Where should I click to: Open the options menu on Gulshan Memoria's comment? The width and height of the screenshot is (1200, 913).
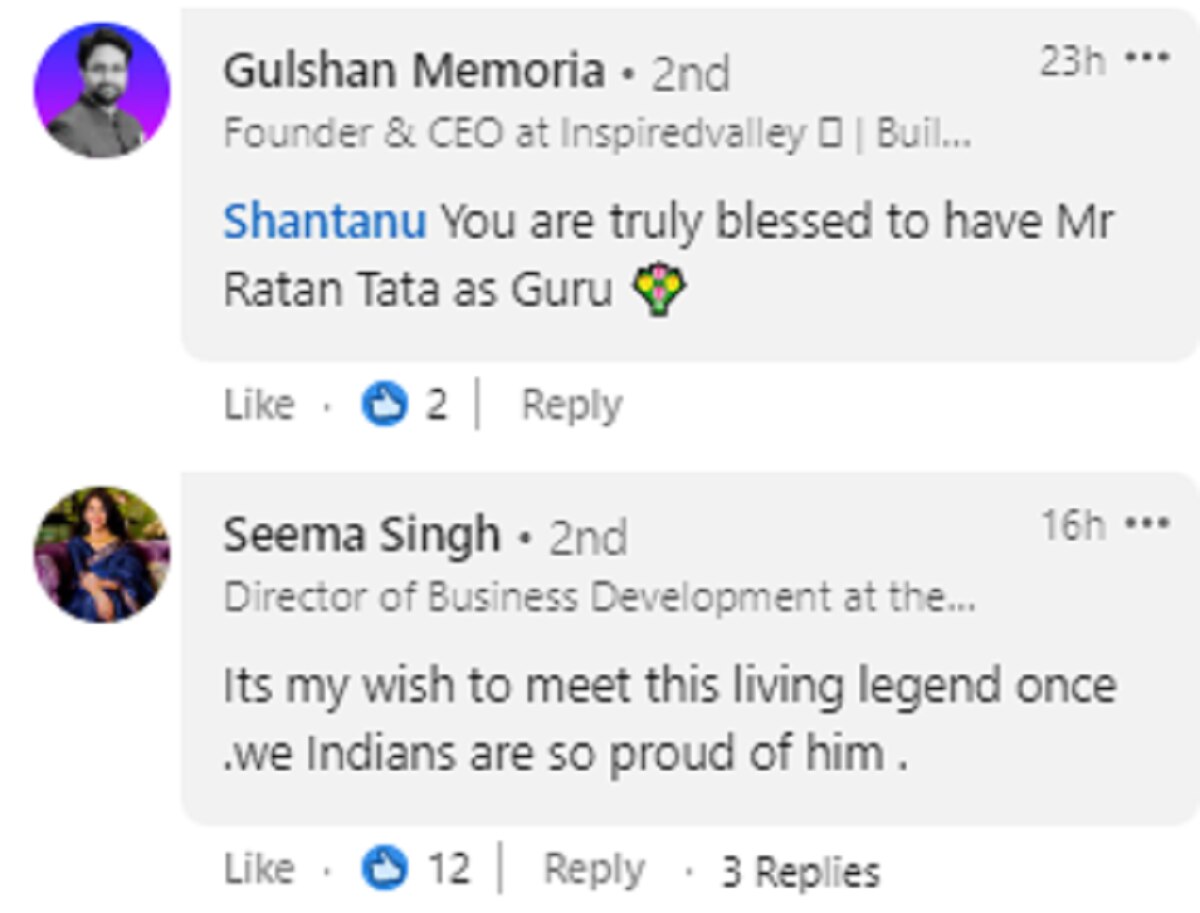click(1147, 58)
